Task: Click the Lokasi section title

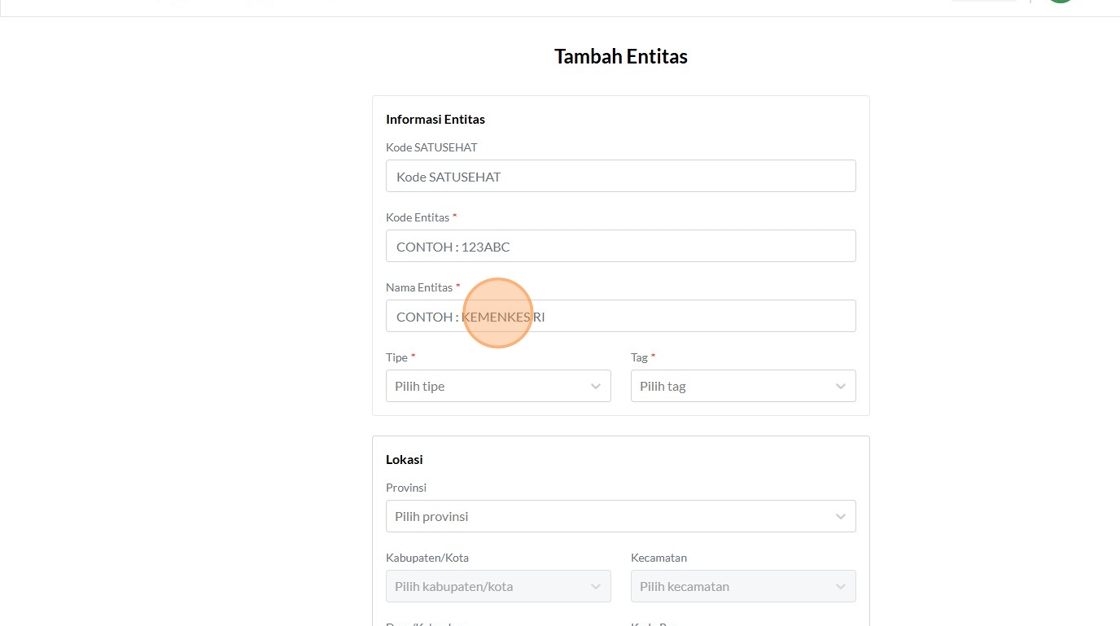Action: (404, 459)
